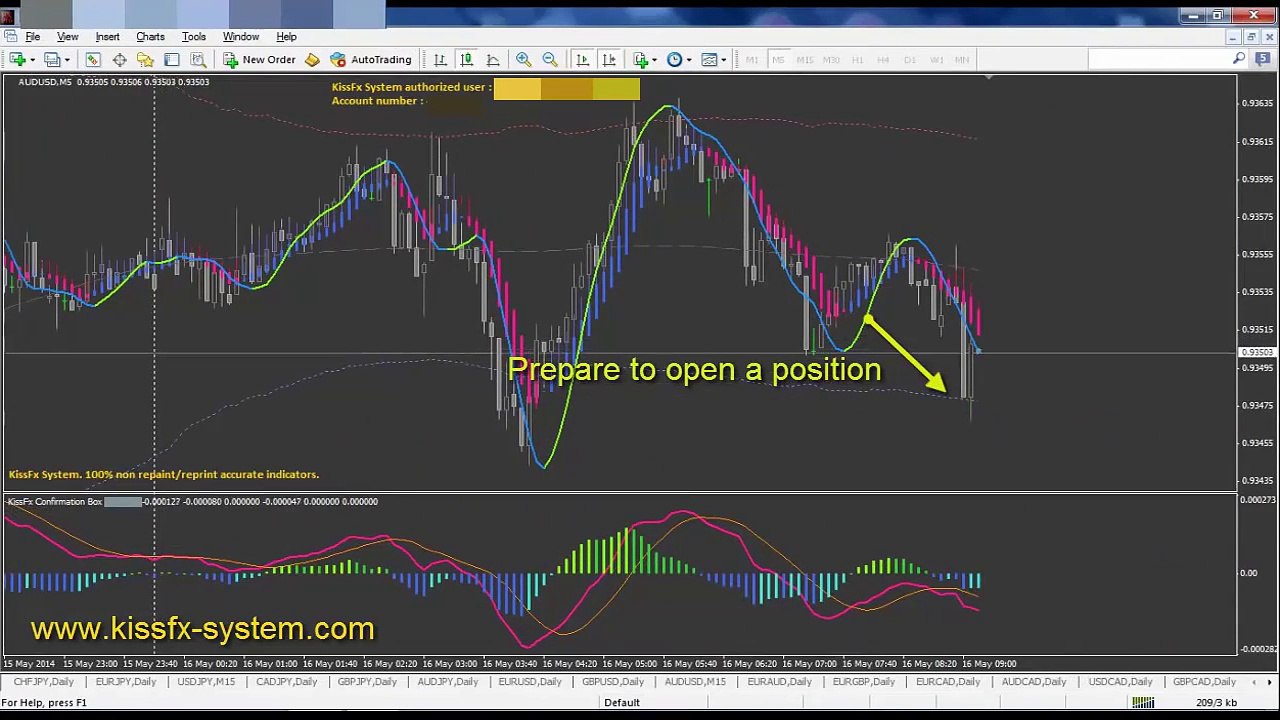Image resolution: width=1280 pixels, height=720 pixels.
Task: Switch to AUDUSD,M15 chart tab
Action: coord(695,682)
